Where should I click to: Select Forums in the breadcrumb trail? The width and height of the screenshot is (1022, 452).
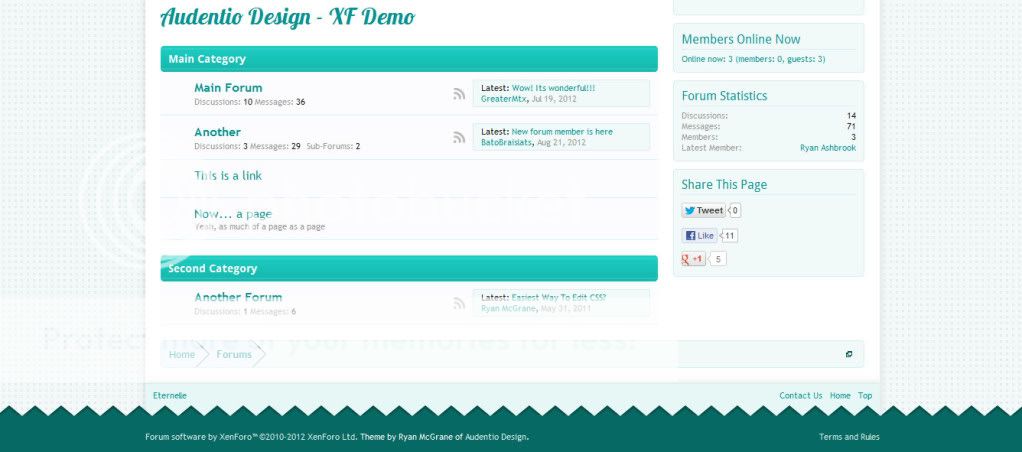[x=234, y=355]
